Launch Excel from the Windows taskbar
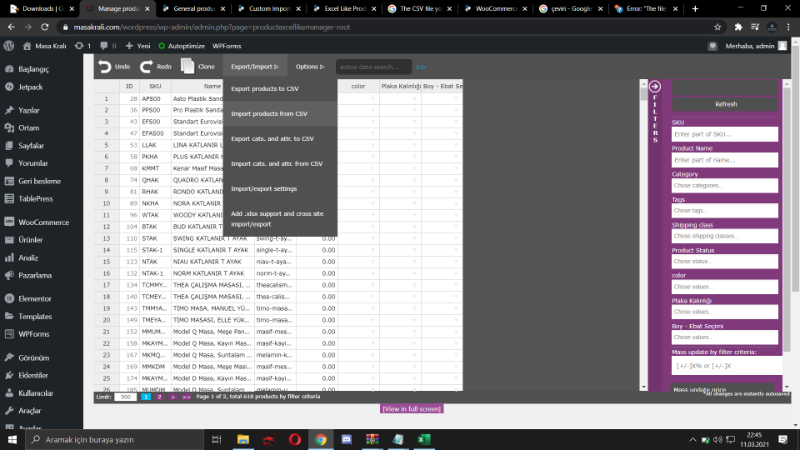Screen dimensions: 800x450 [x=423, y=439]
